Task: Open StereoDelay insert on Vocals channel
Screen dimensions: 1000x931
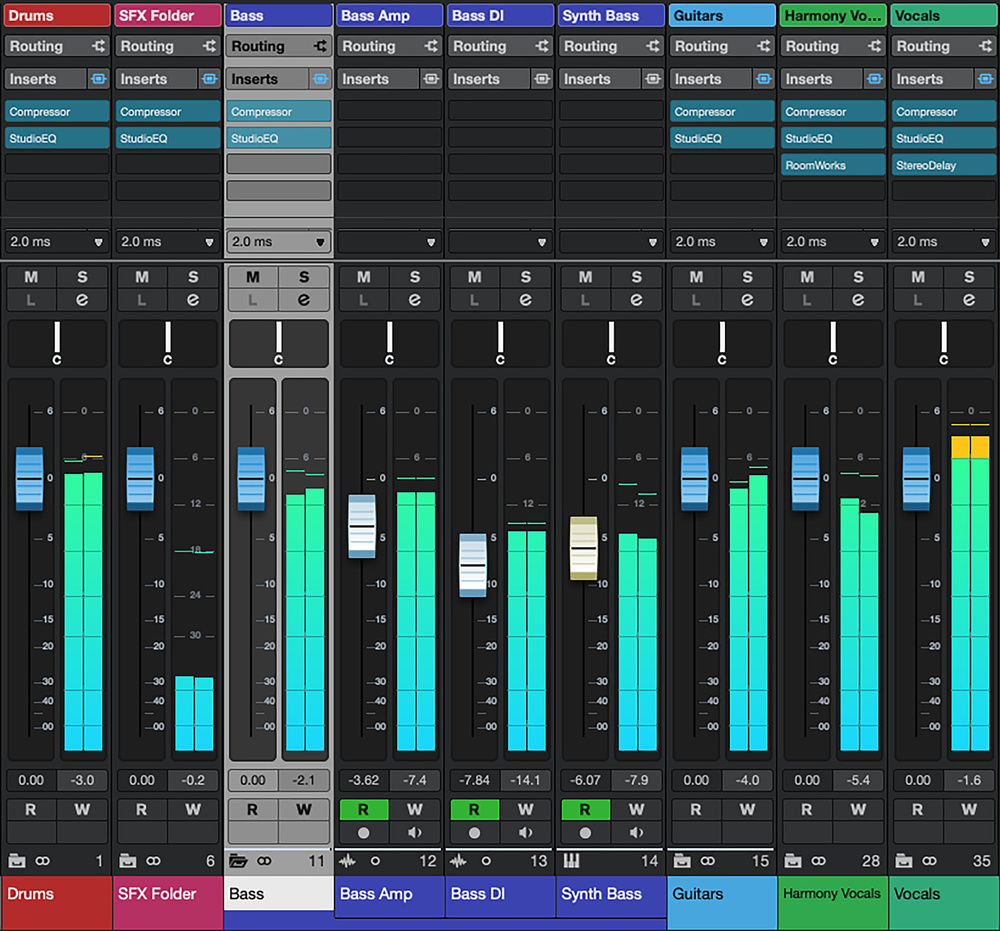Action: point(944,165)
